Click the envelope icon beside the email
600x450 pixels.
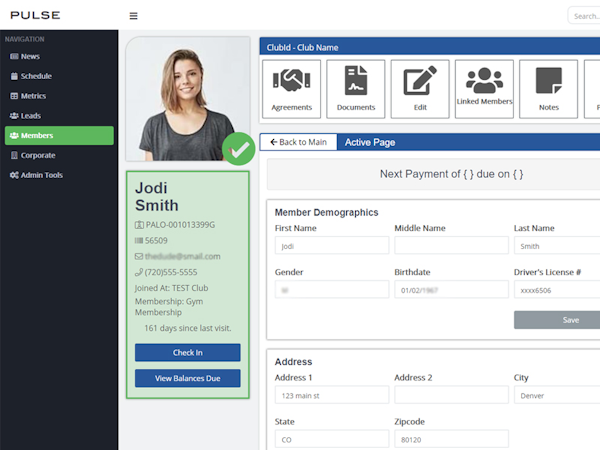(139, 256)
